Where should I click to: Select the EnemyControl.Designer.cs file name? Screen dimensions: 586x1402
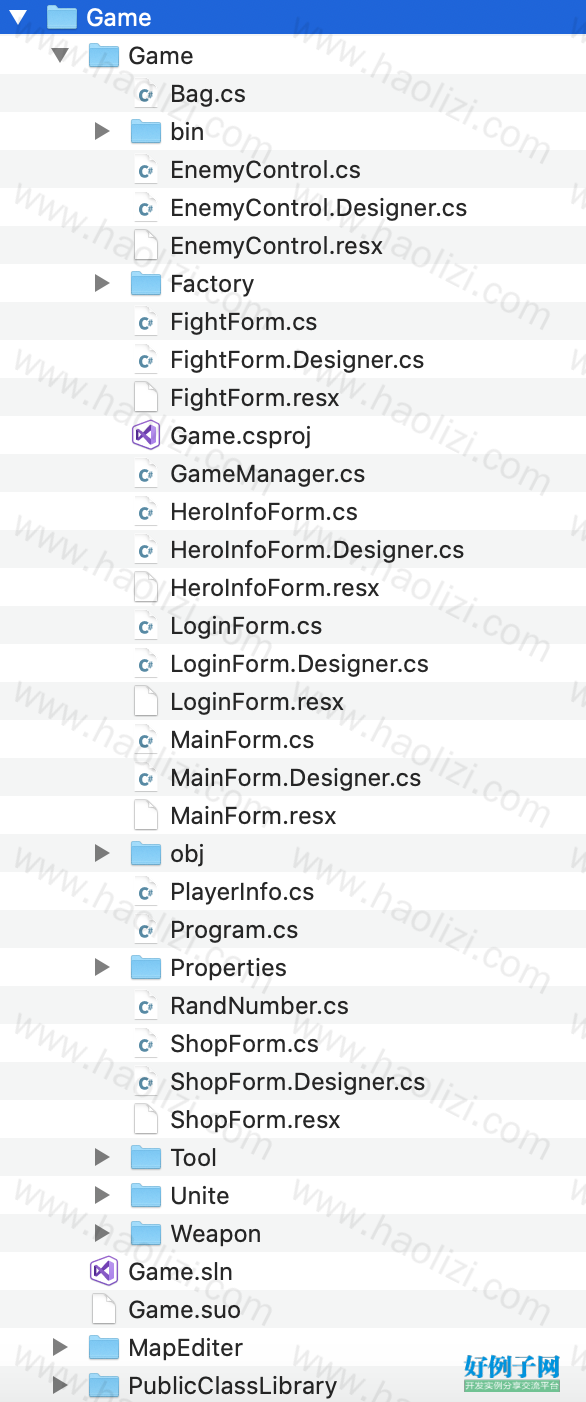(319, 208)
